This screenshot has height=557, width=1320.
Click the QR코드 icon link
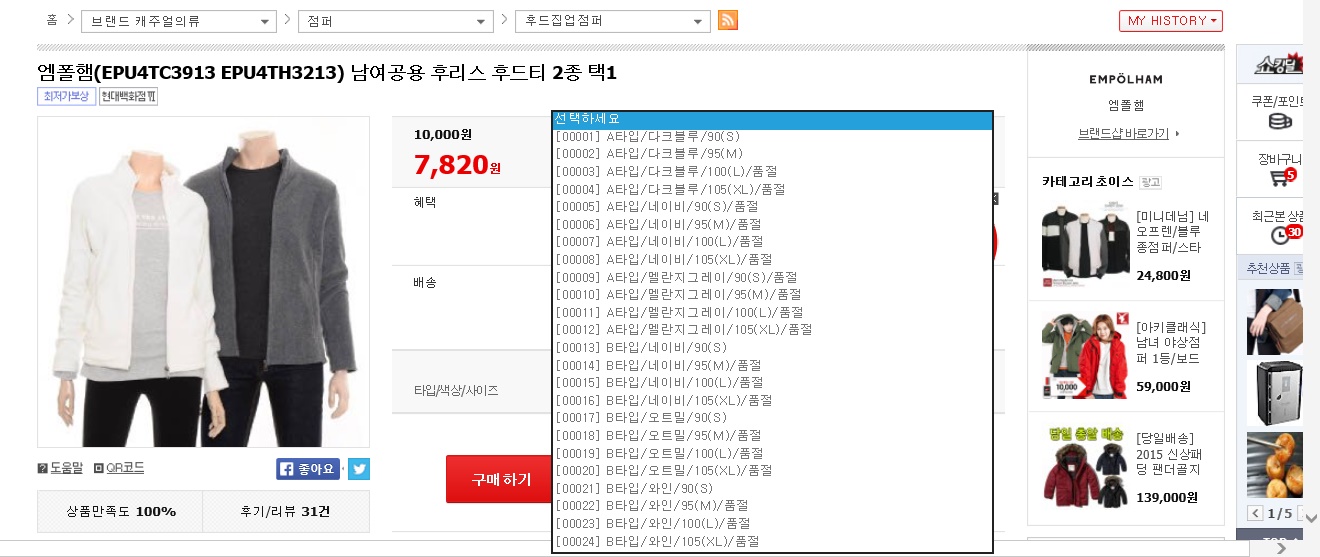coord(98,468)
